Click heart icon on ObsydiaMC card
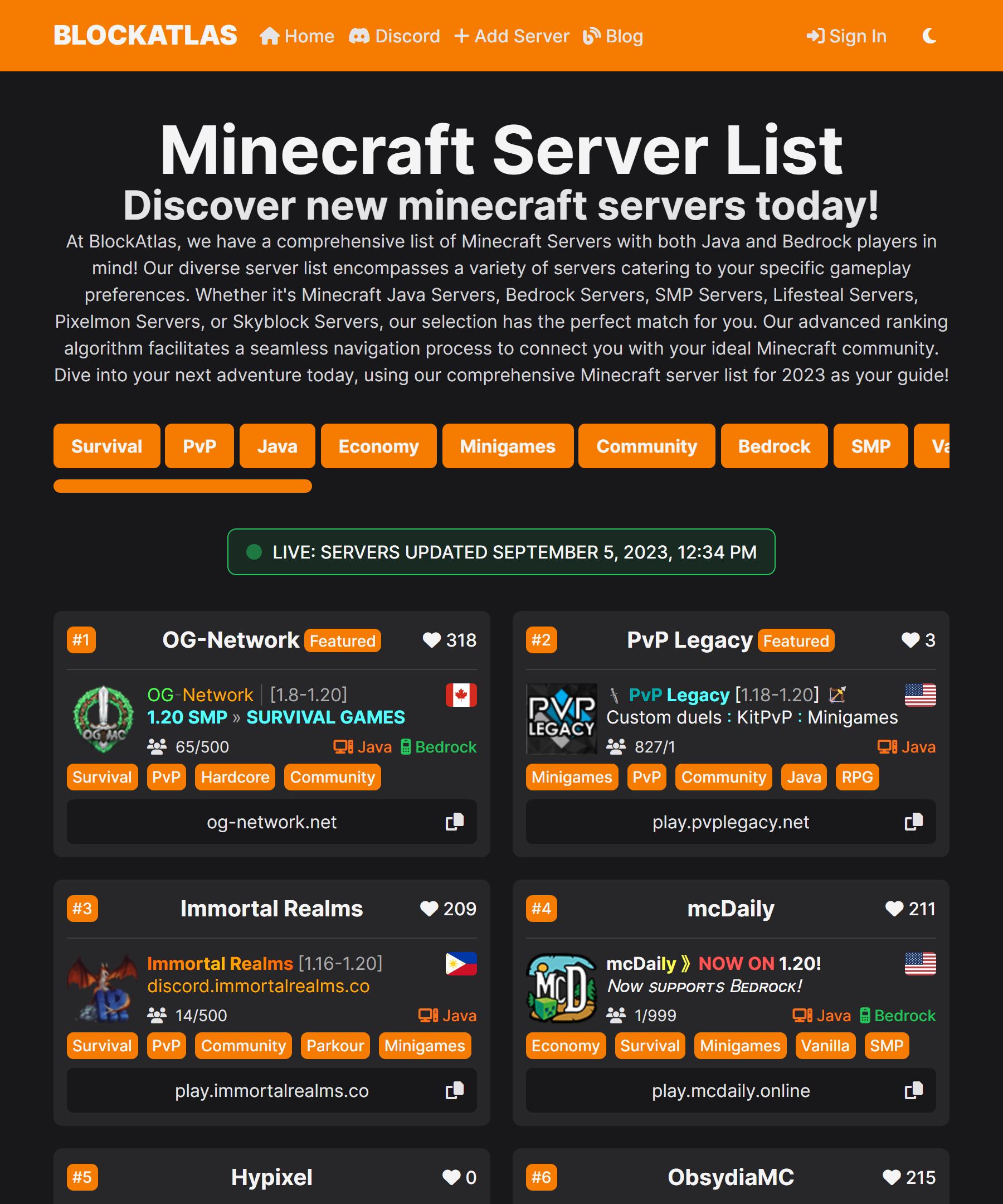Image resolution: width=1003 pixels, height=1204 pixels. pos(891,1177)
